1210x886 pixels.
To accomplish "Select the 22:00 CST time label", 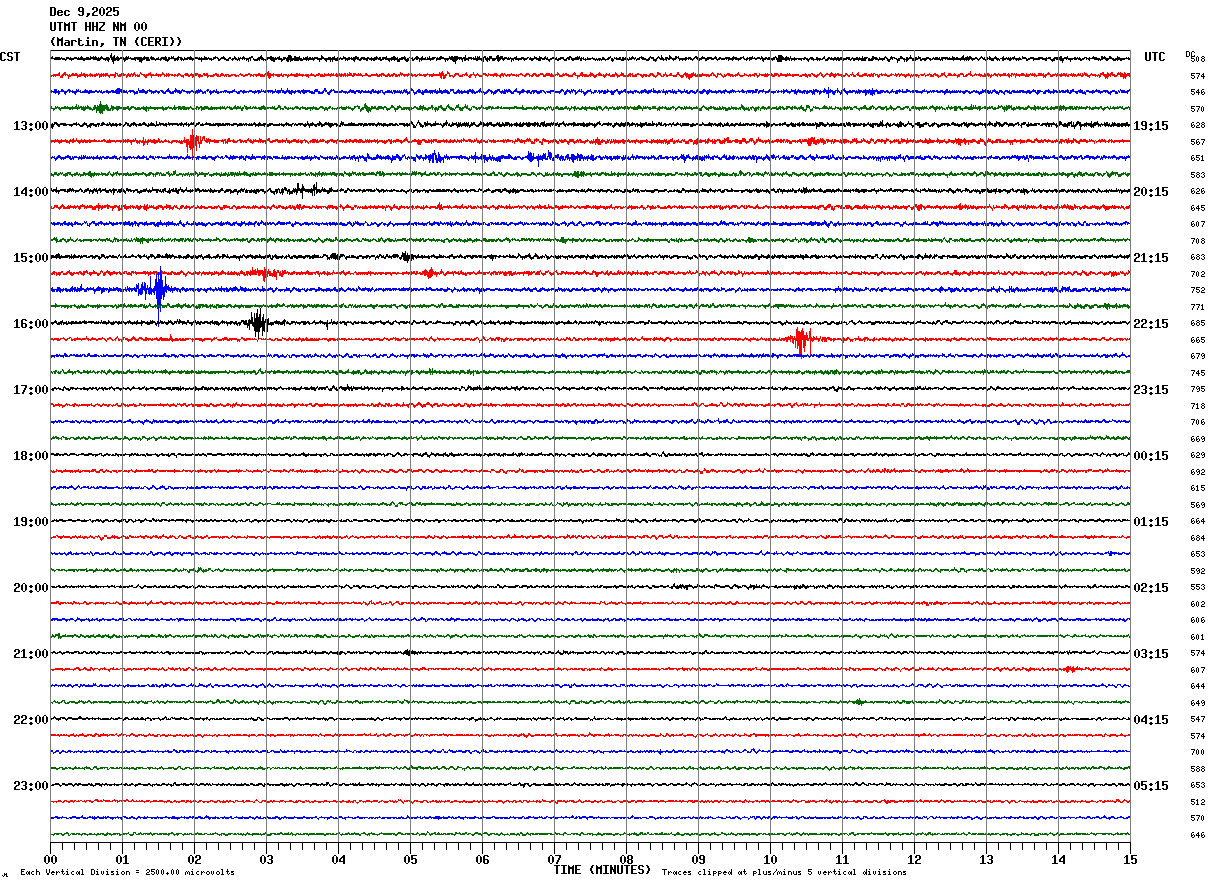I will pos(30,720).
